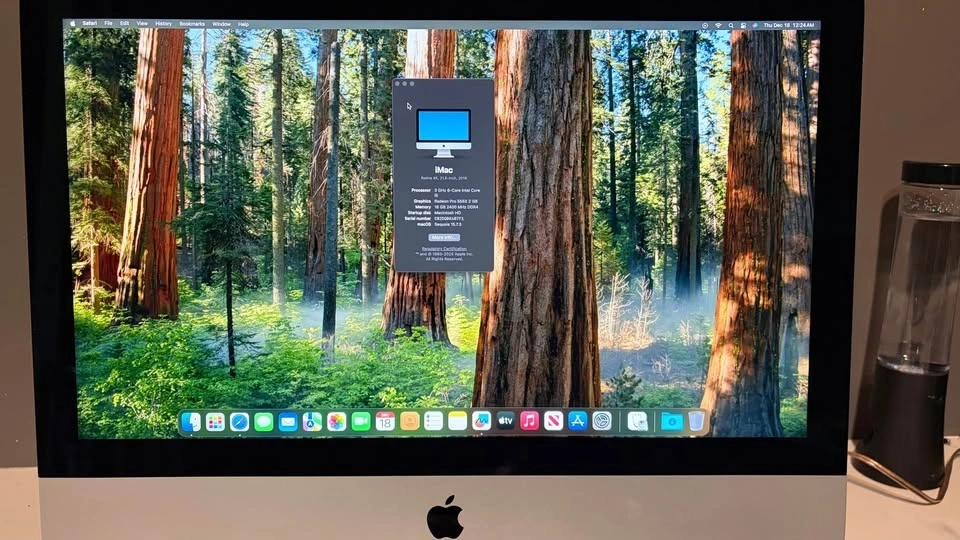Open the Calendar app in dock
The height and width of the screenshot is (540, 960).
(x=385, y=422)
